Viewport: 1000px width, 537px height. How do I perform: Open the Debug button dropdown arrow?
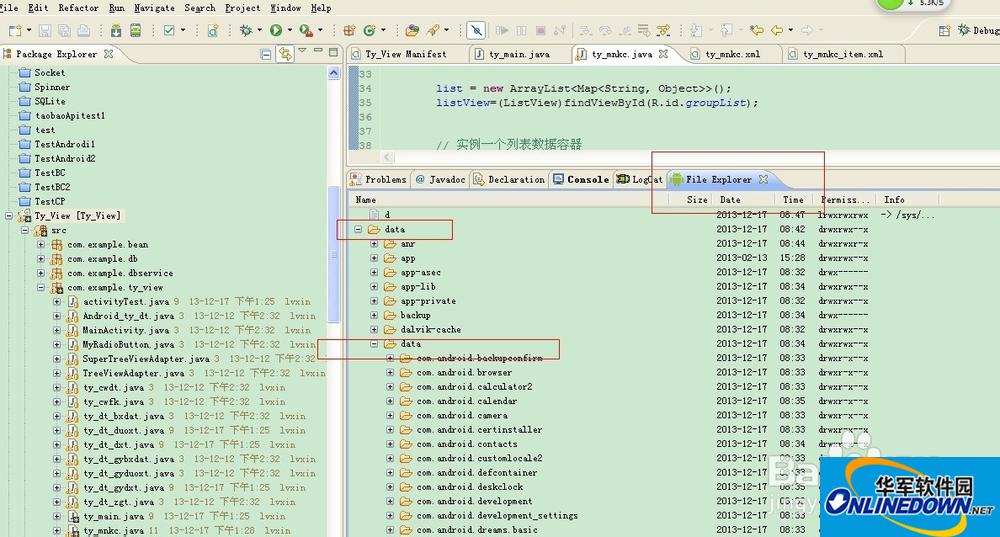(259, 30)
